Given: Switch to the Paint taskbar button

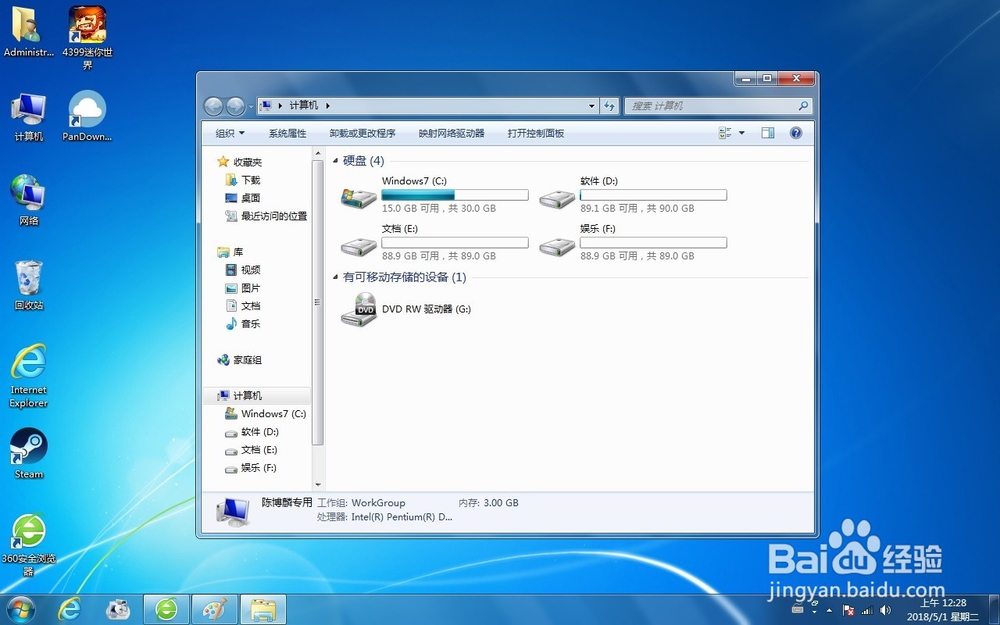Looking at the screenshot, I should (215, 610).
